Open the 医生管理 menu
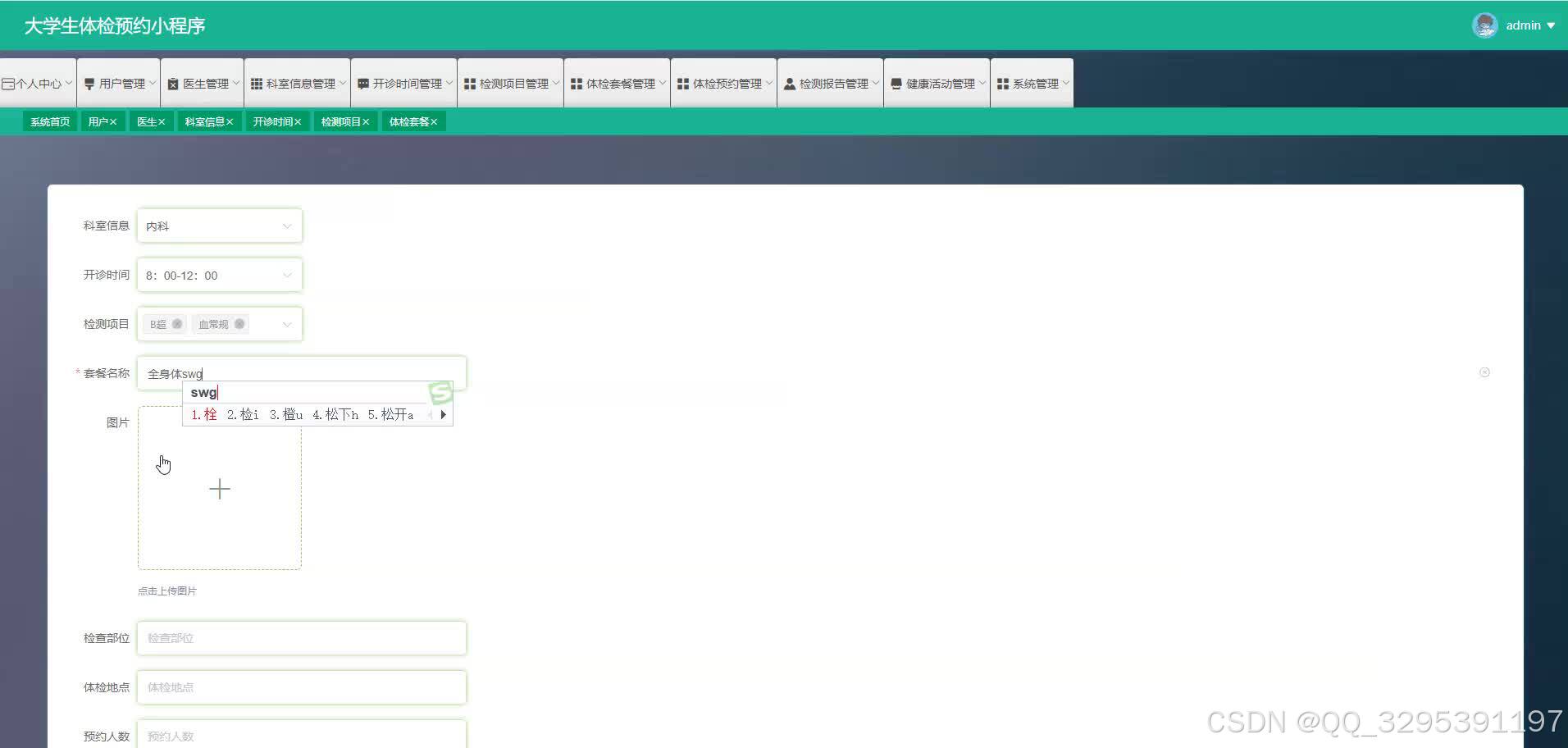 203,83
